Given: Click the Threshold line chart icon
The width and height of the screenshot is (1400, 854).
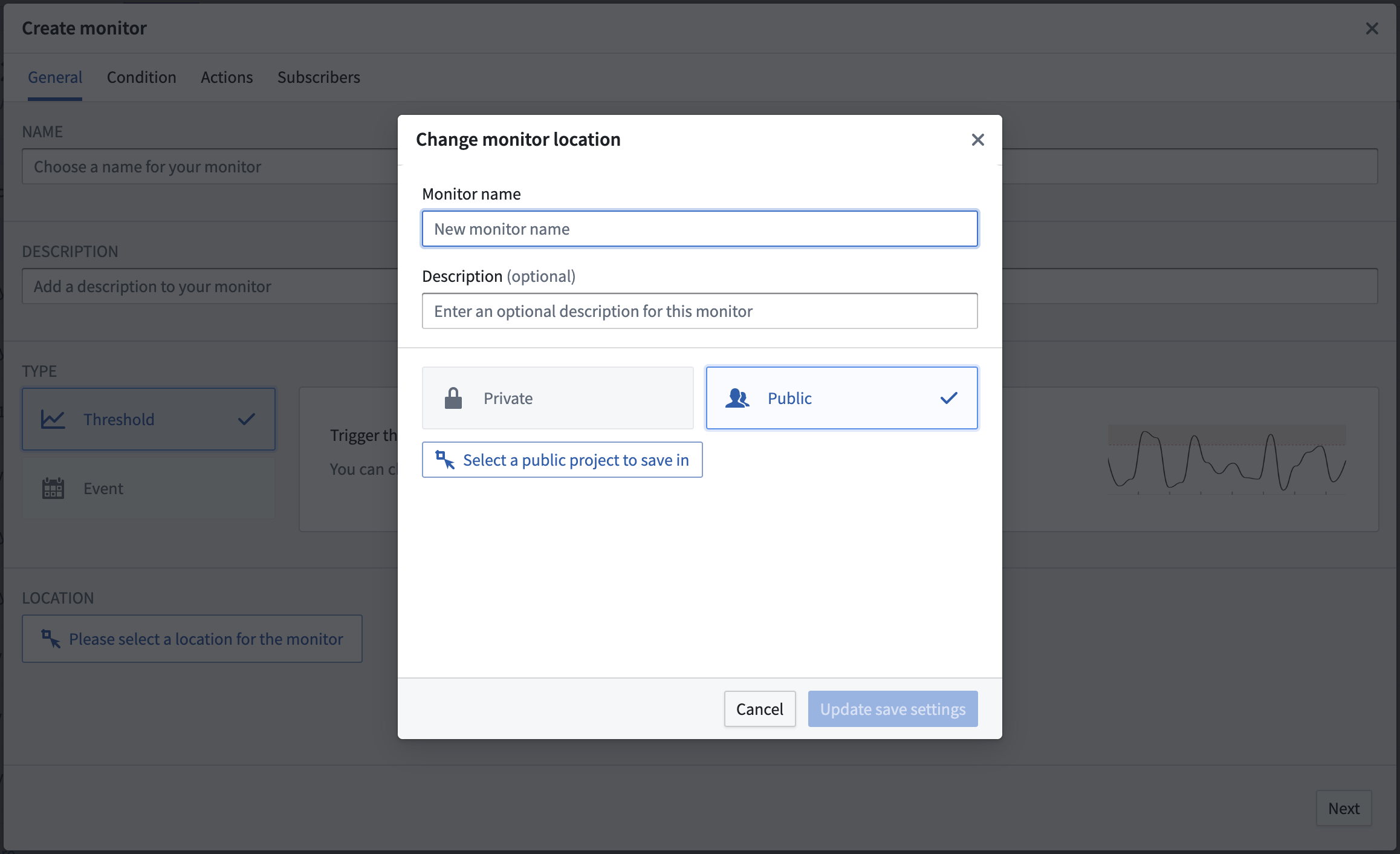Looking at the screenshot, I should click(x=53, y=419).
